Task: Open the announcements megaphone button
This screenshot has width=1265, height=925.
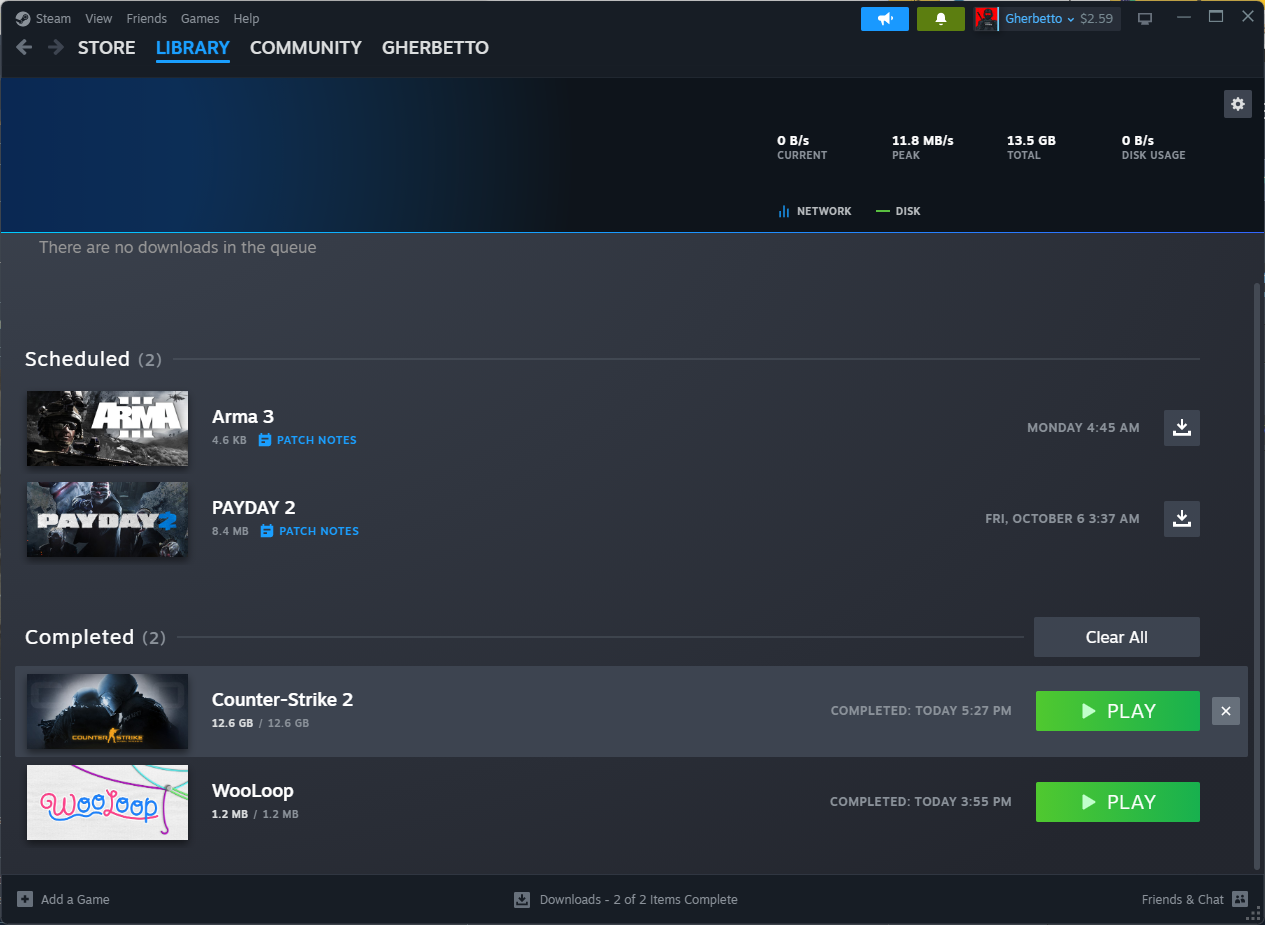Action: click(x=885, y=19)
